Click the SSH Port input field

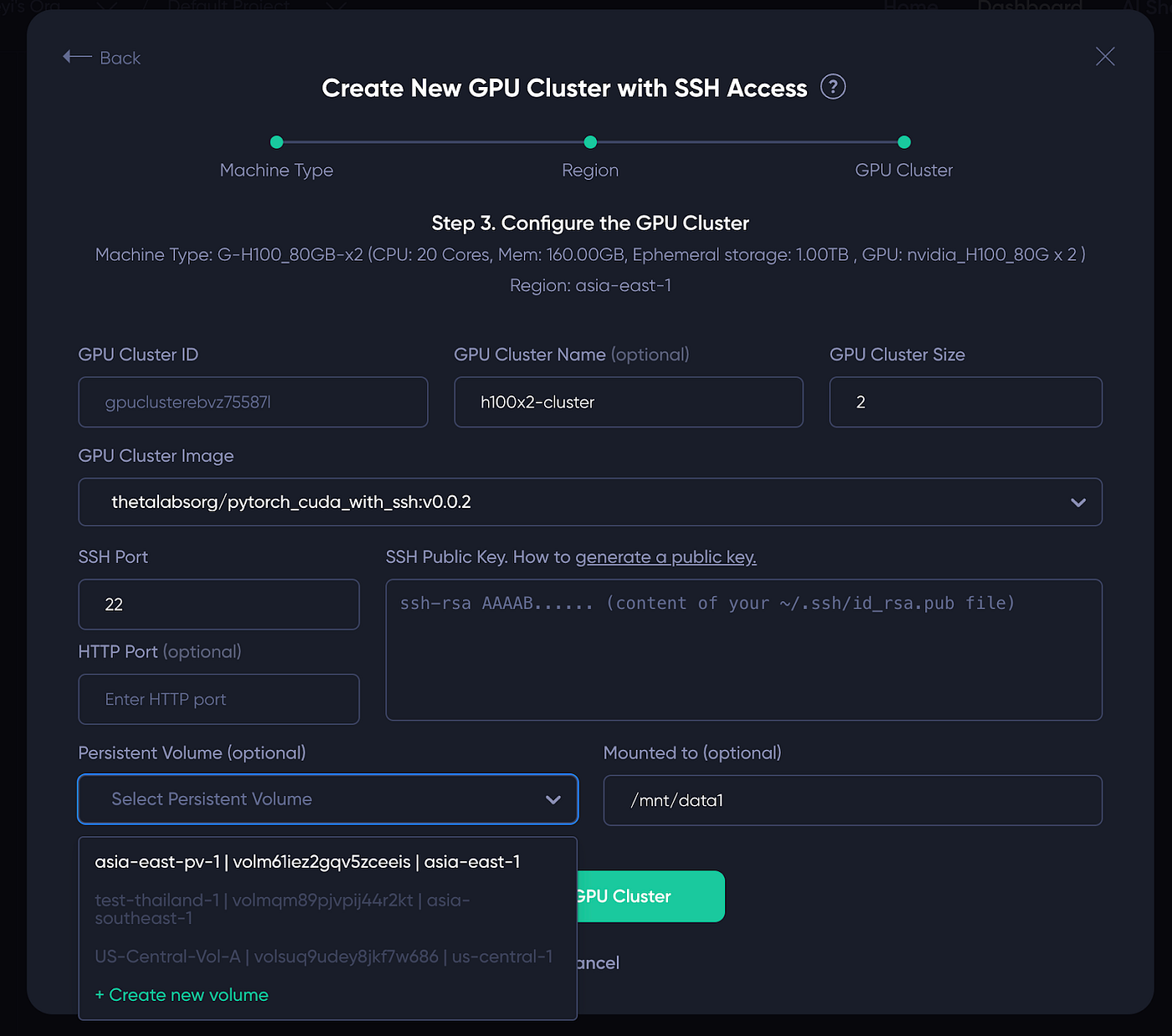coord(219,604)
